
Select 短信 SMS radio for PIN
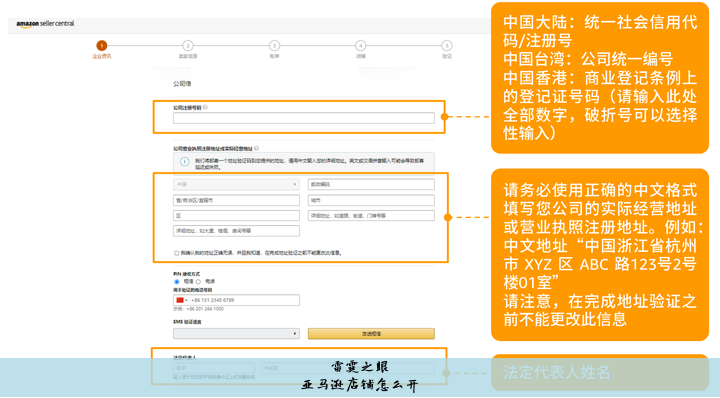click(177, 281)
